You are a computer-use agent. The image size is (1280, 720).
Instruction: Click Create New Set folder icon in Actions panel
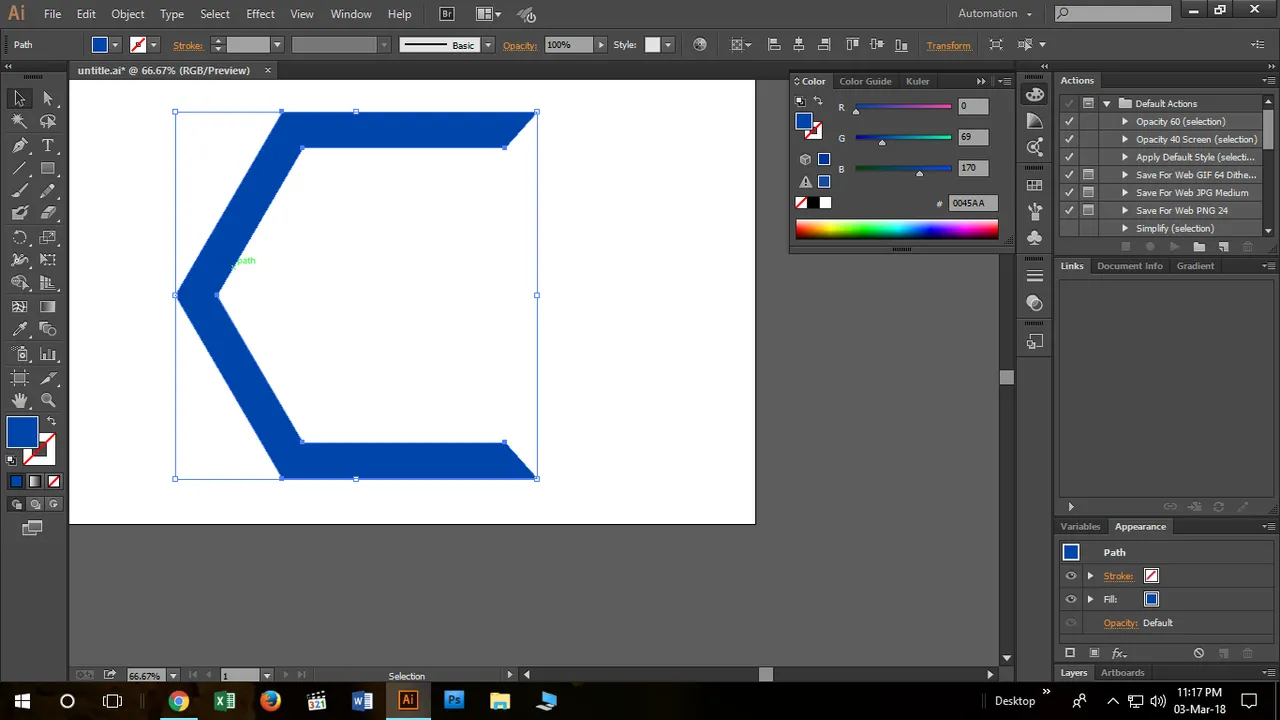pos(1199,247)
